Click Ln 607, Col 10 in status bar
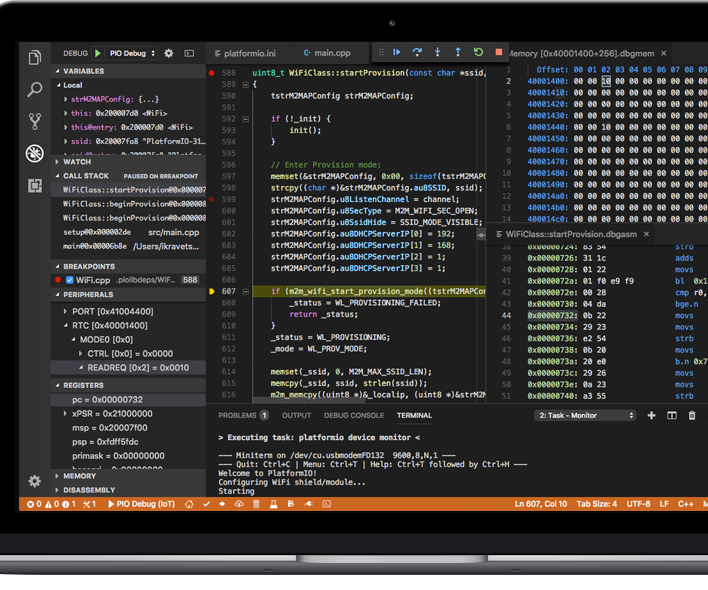The image size is (708, 590). click(540, 504)
